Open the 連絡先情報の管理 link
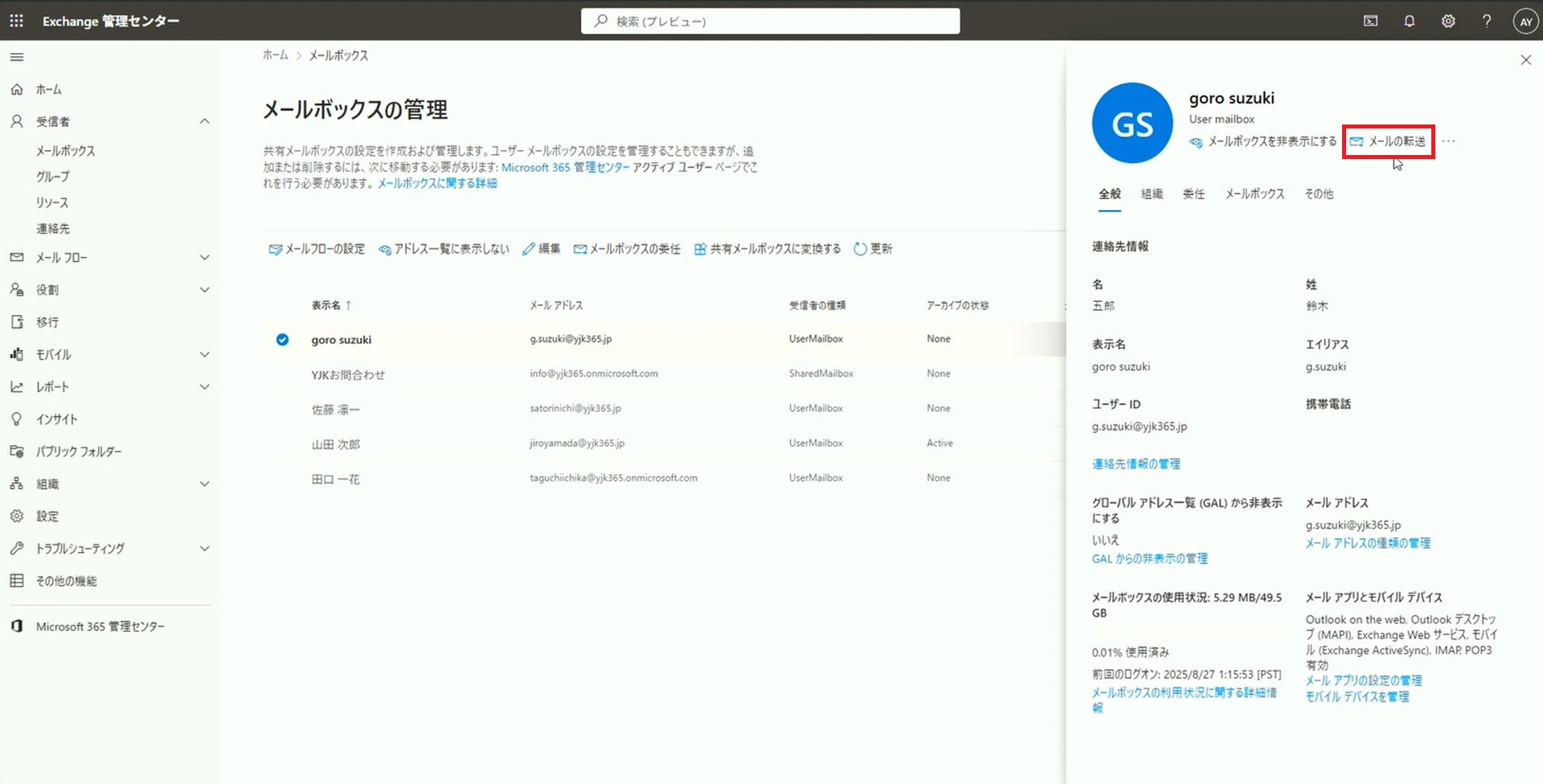 [1136, 464]
